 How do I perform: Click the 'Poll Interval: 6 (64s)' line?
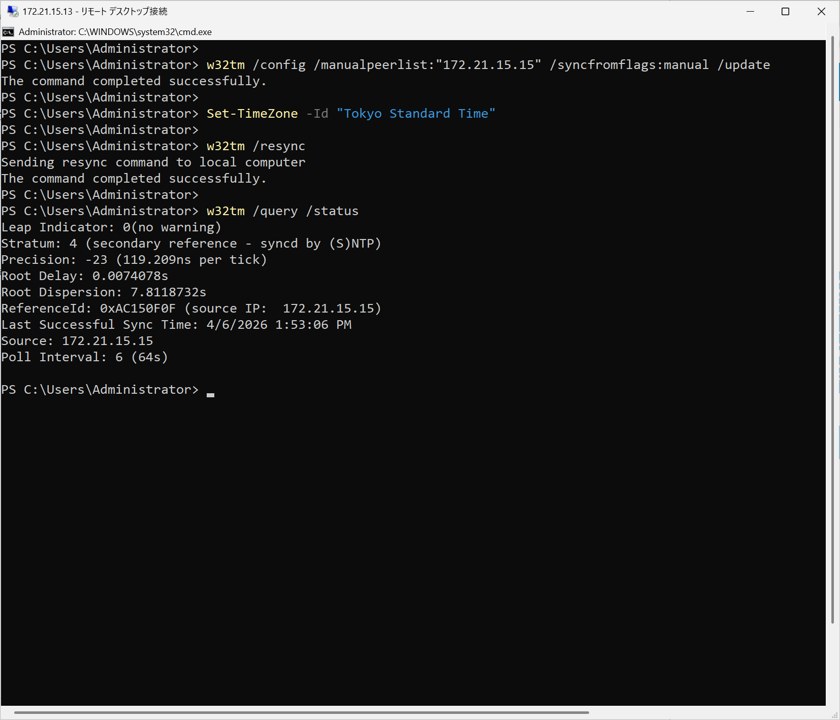pyautogui.click(x=85, y=357)
